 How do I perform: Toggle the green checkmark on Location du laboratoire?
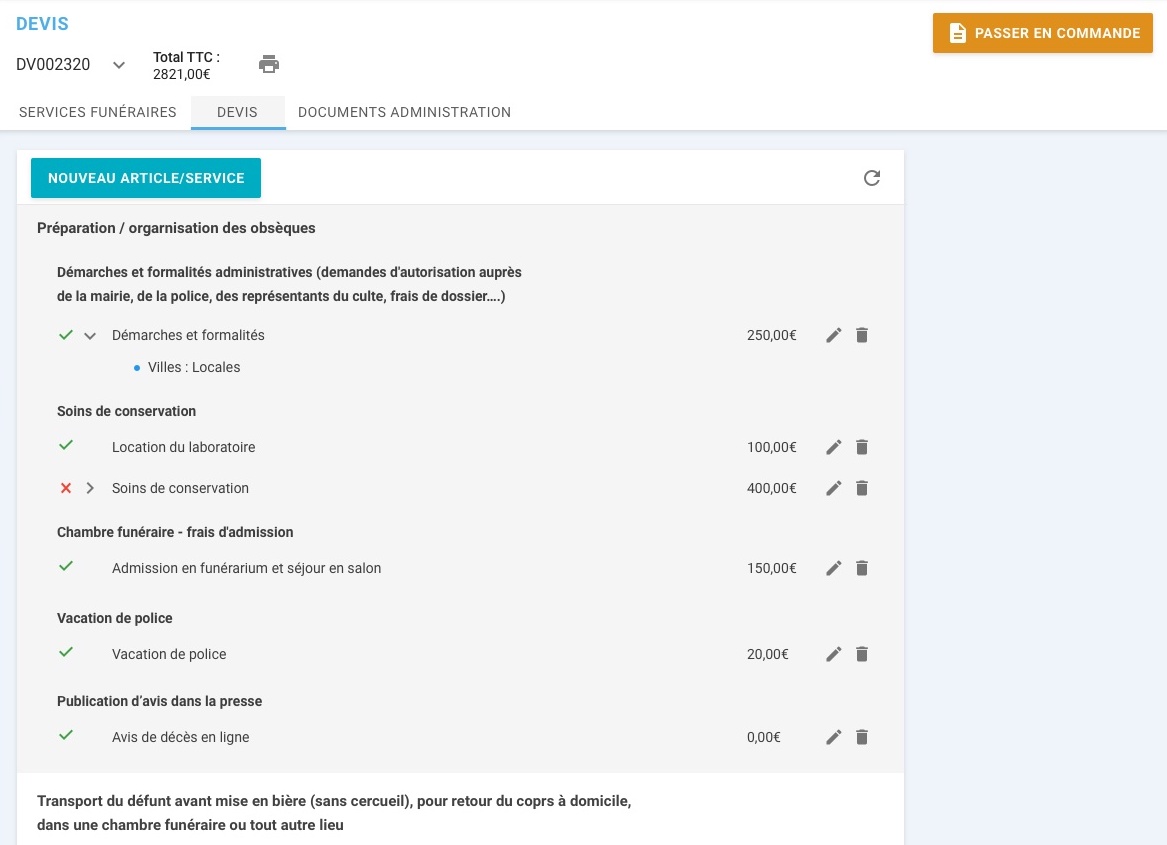click(66, 447)
